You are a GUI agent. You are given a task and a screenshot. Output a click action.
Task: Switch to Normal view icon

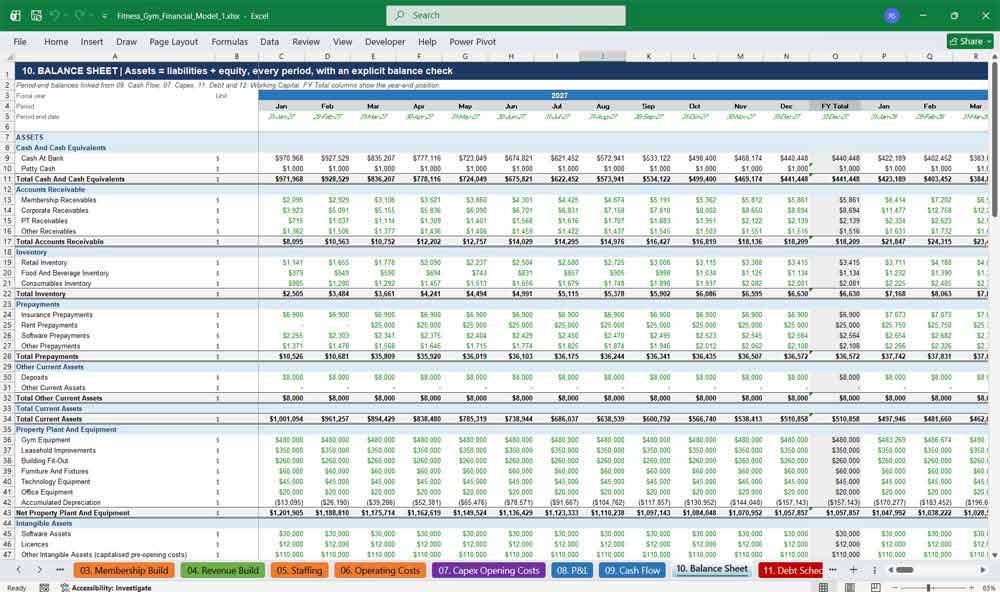point(823,587)
